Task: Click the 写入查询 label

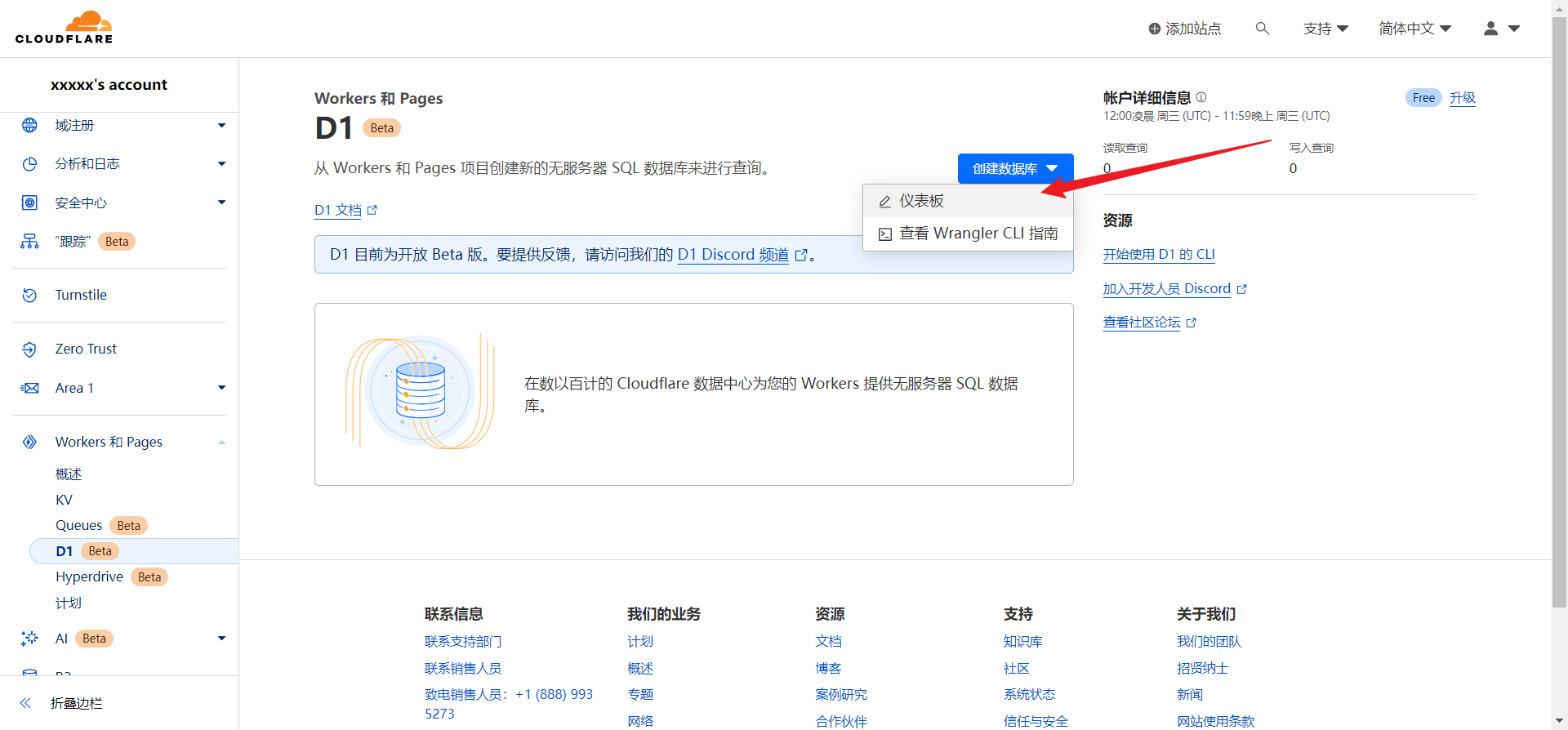Action: [1312, 148]
